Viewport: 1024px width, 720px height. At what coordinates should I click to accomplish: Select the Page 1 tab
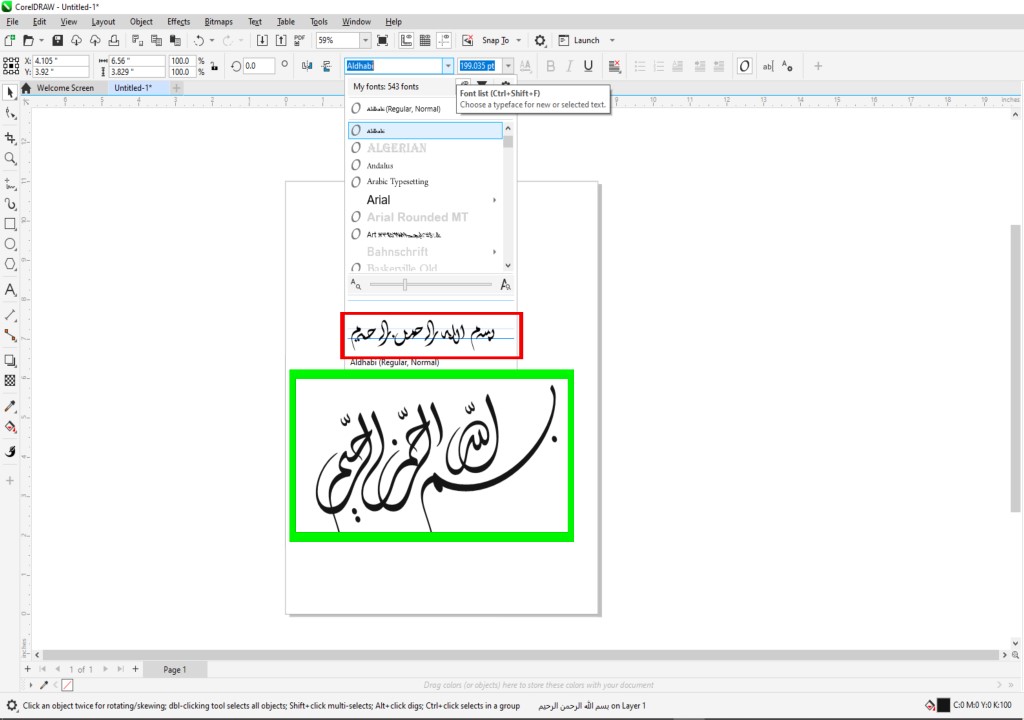(x=174, y=670)
